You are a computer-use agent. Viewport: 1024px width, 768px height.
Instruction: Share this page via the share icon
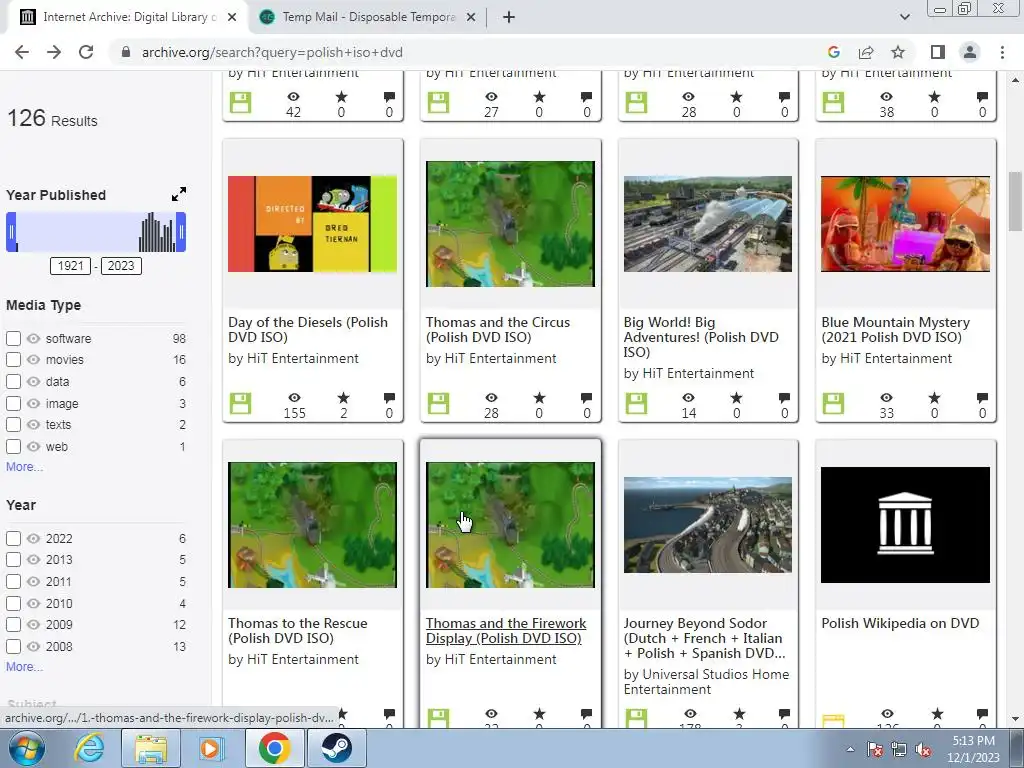tap(866, 52)
